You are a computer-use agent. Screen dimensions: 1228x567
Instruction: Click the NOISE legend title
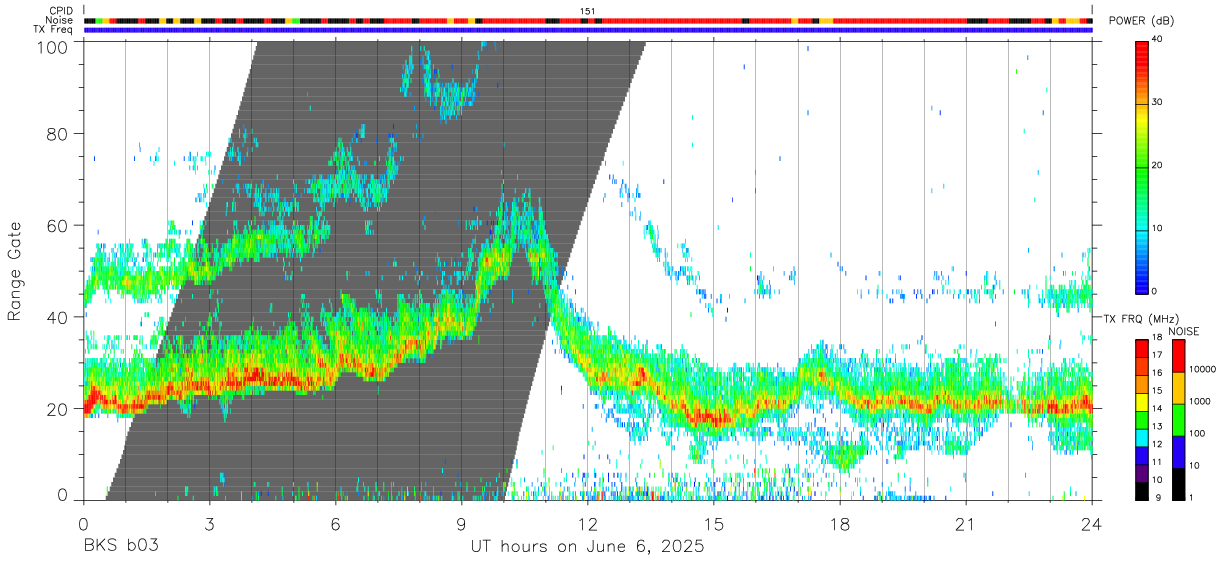(x=1185, y=331)
